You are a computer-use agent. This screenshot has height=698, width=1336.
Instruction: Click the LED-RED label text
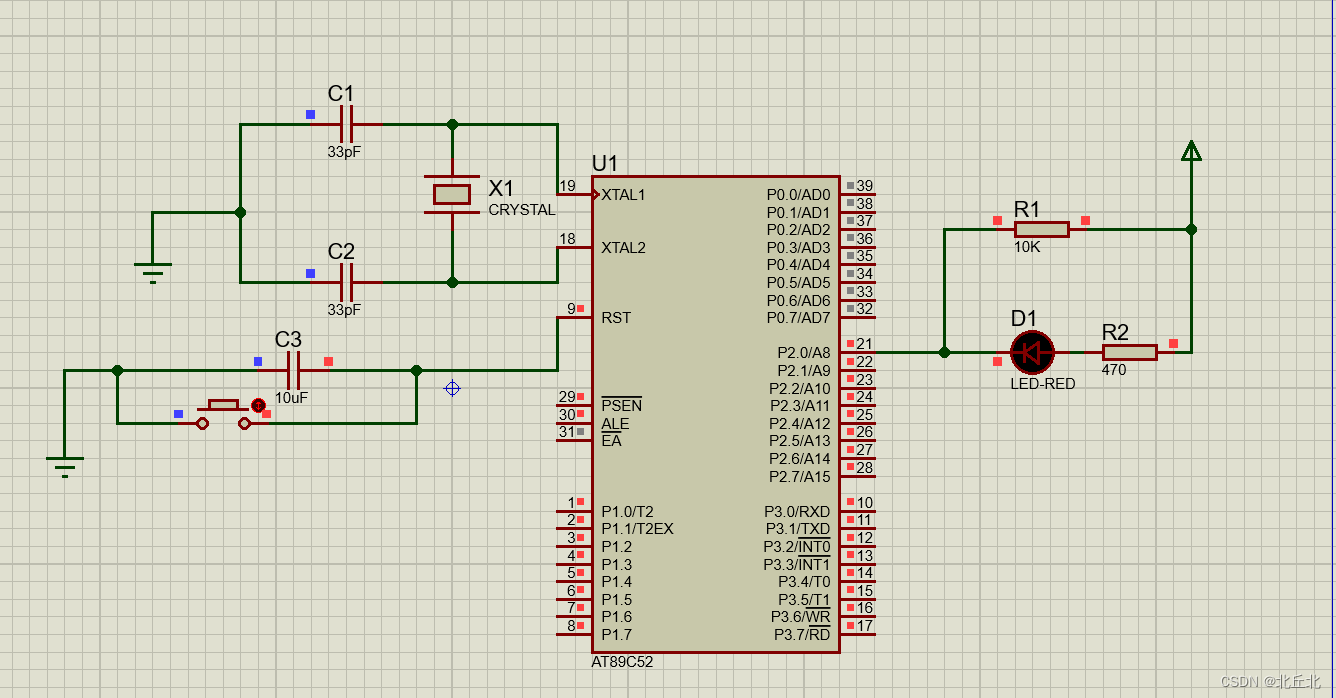(1043, 384)
